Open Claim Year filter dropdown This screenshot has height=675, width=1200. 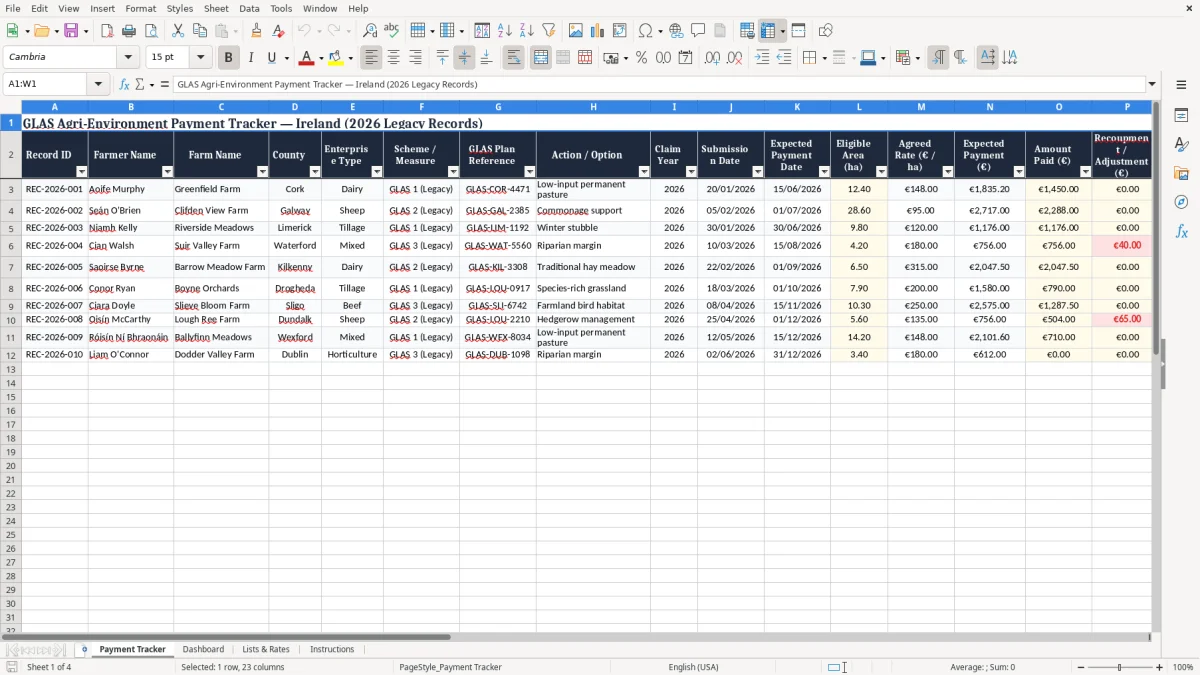pyautogui.click(x=691, y=172)
